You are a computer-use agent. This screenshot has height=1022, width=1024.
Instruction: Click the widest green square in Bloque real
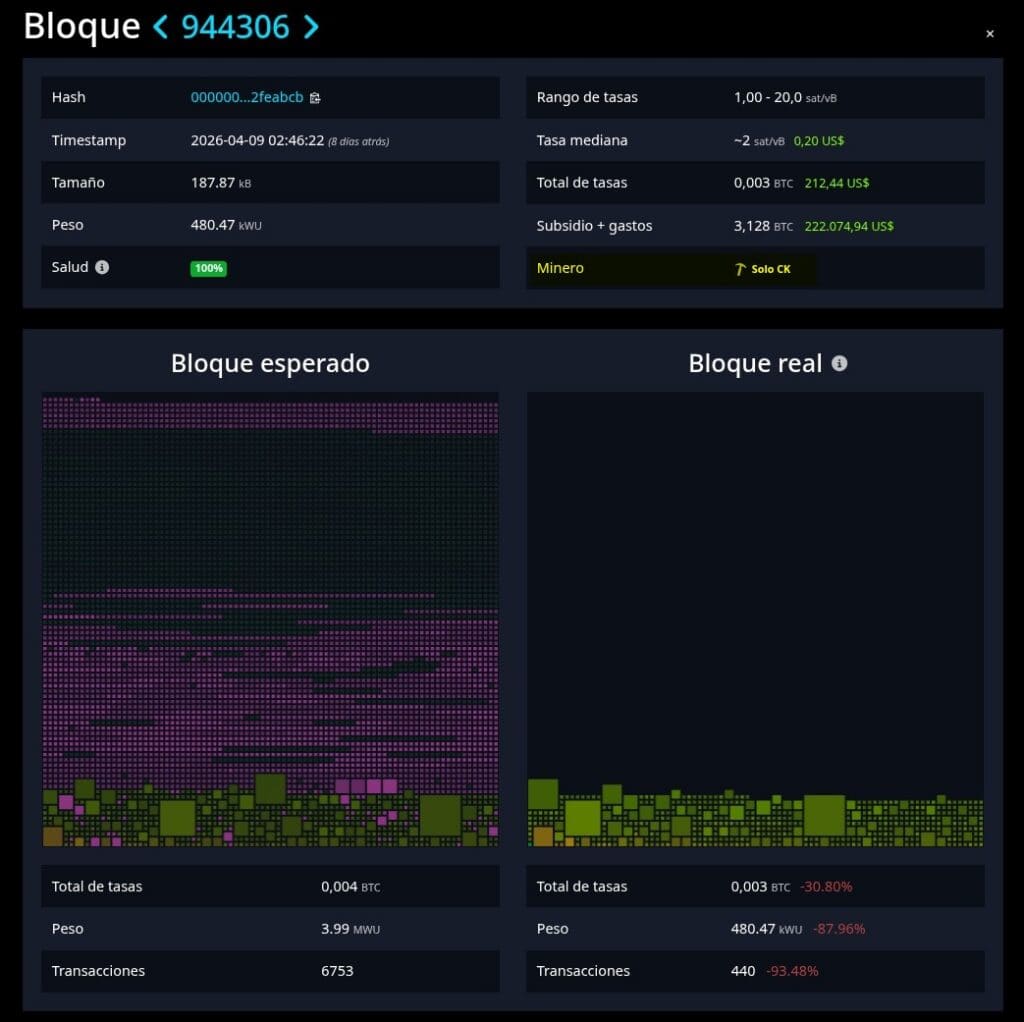point(824,815)
